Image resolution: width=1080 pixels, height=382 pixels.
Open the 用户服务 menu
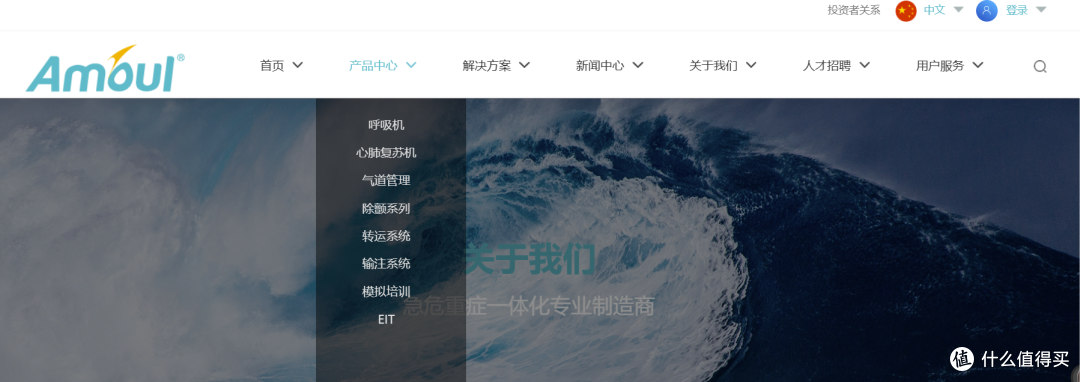tap(940, 66)
